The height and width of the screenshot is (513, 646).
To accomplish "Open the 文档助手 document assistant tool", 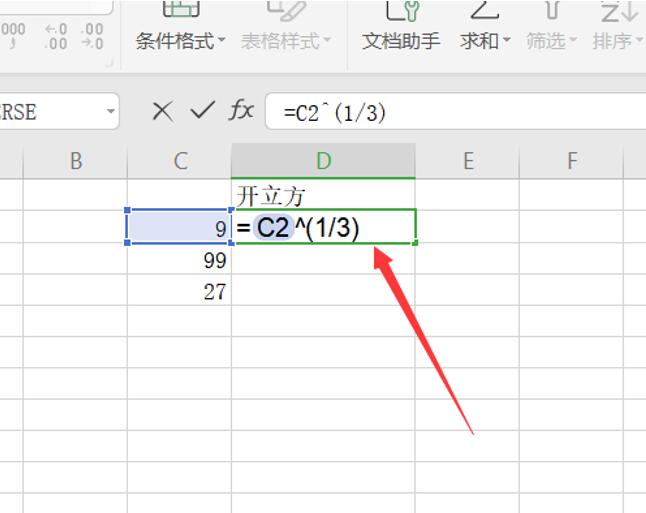I will (x=401, y=27).
